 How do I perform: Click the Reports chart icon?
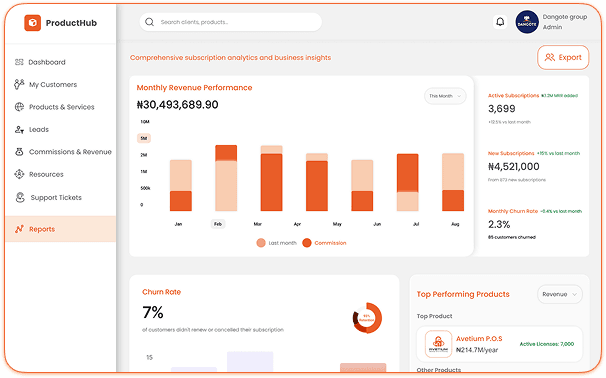tap(20, 229)
